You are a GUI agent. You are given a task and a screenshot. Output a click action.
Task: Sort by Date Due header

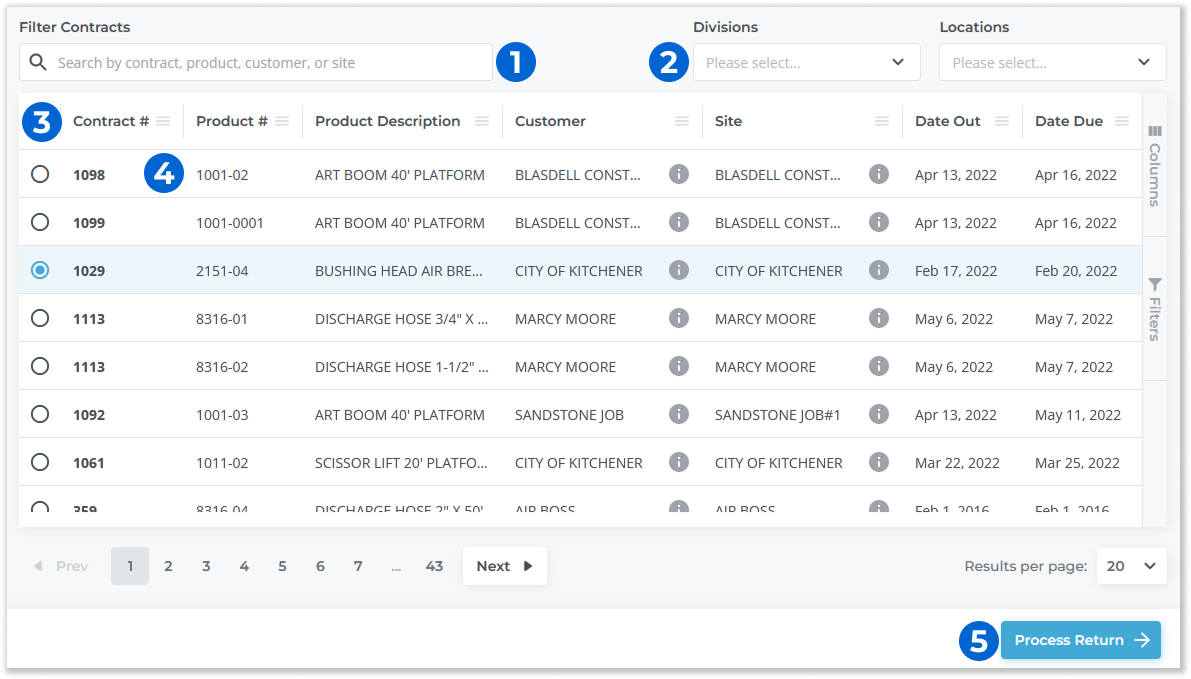click(x=1069, y=122)
